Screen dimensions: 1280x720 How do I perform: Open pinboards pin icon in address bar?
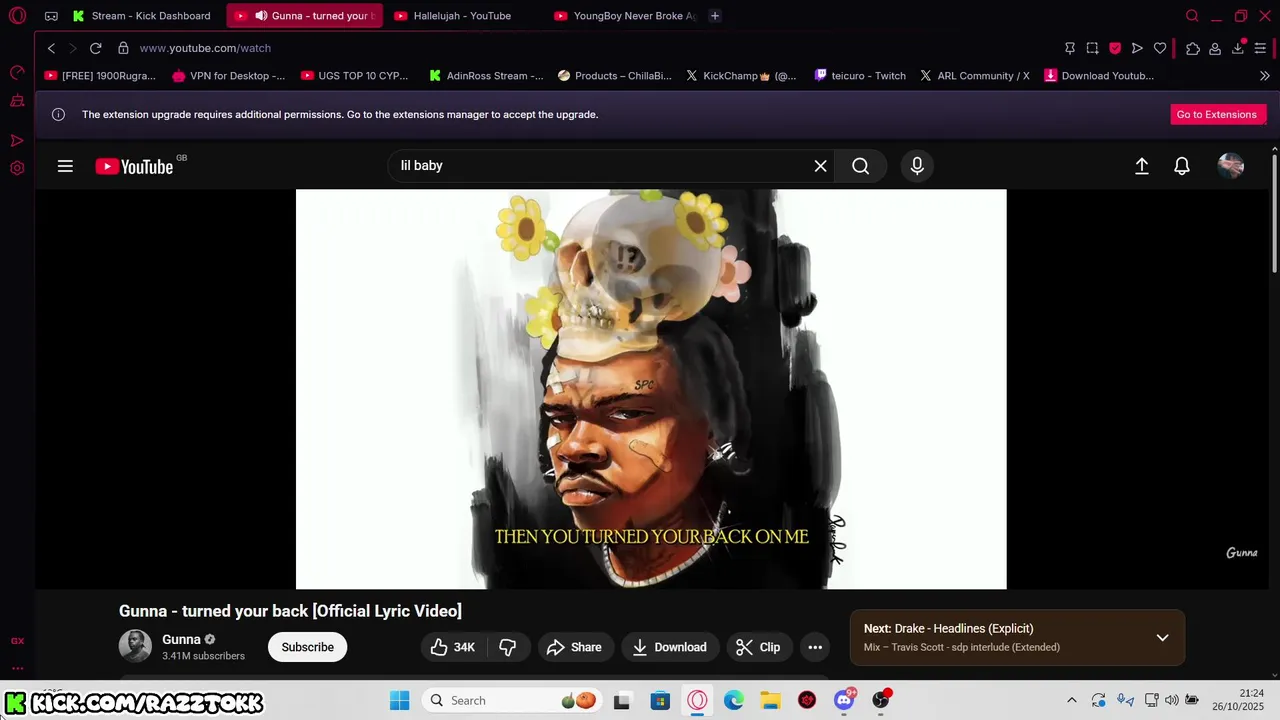pos(1070,48)
